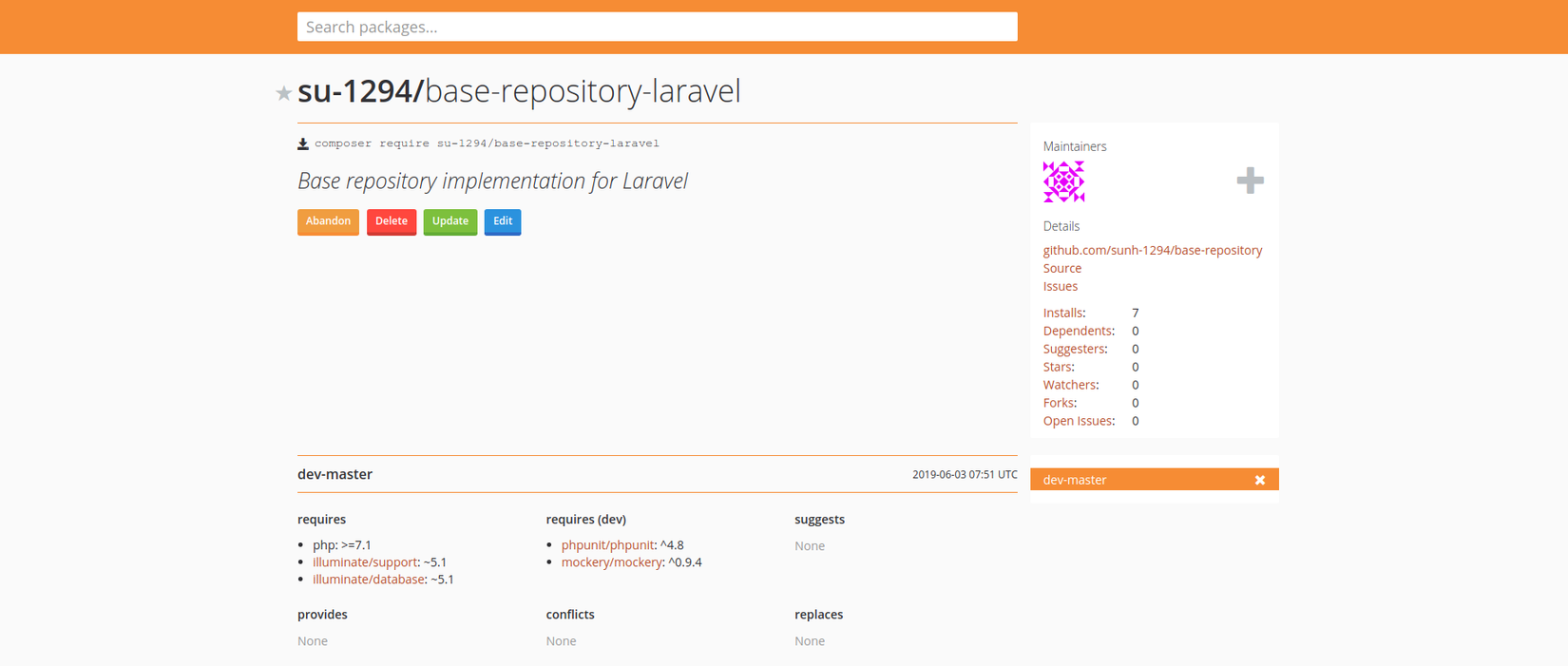This screenshot has height=666, width=1568.
Task: Open the Dependents link
Action: tap(1078, 331)
